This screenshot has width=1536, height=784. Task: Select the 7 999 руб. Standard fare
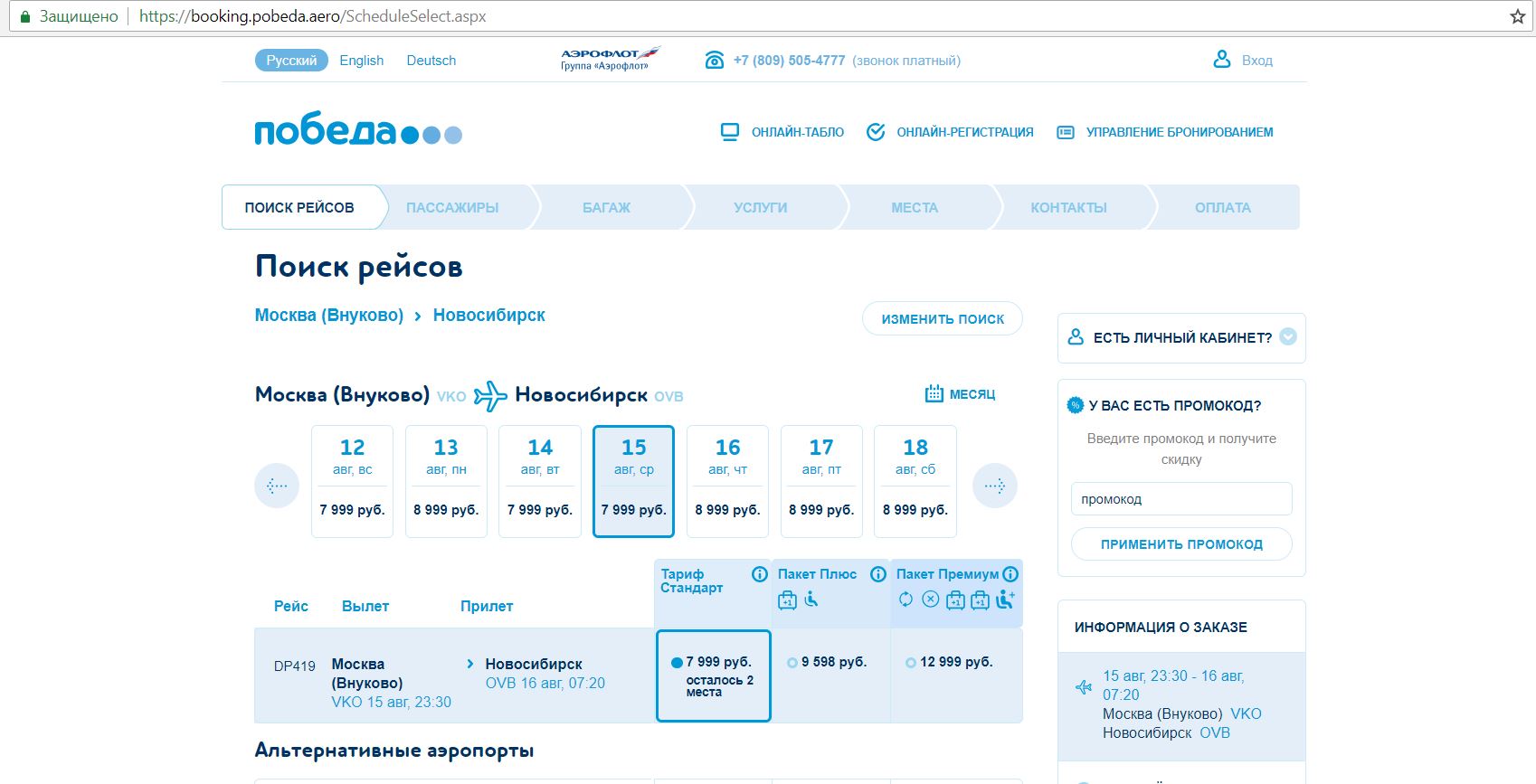pyautogui.click(x=677, y=663)
